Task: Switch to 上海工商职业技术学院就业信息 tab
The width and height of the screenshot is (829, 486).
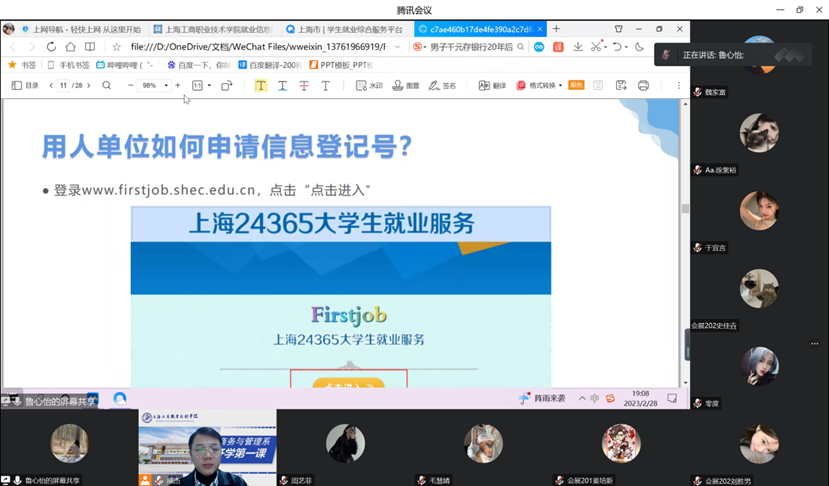Action: pos(214,29)
